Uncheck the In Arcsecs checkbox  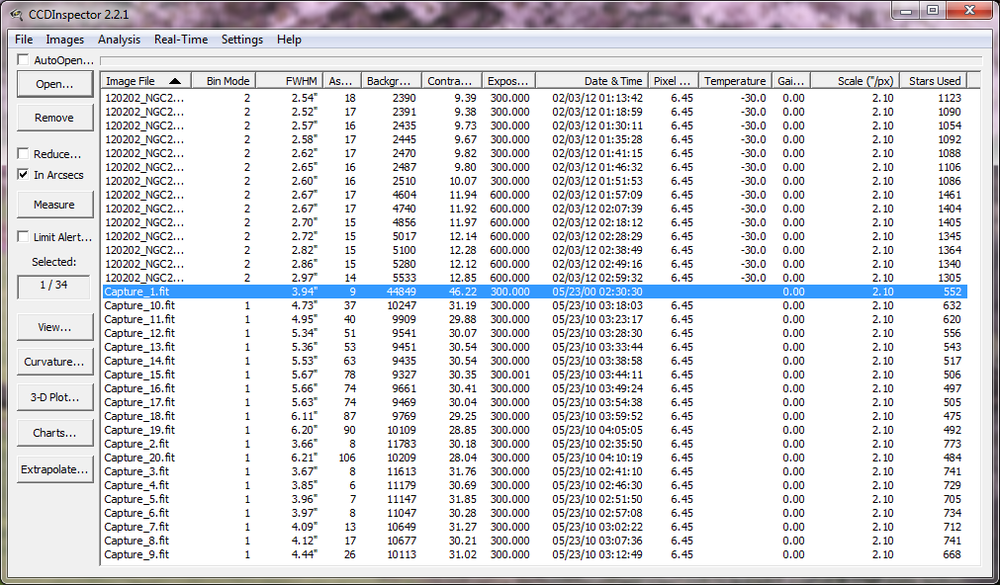[24, 174]
